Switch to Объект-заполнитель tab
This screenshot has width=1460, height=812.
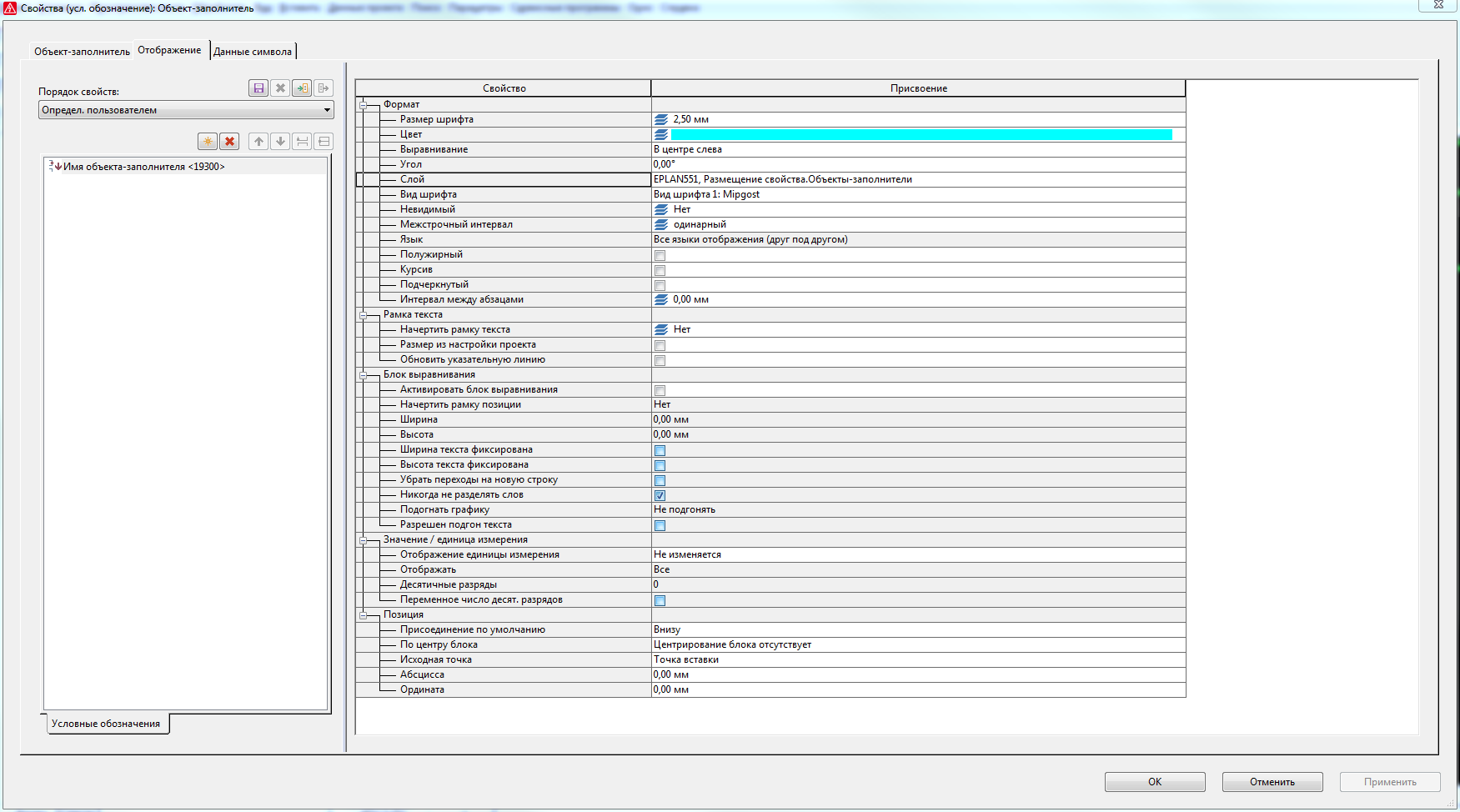tap(82, 52)
